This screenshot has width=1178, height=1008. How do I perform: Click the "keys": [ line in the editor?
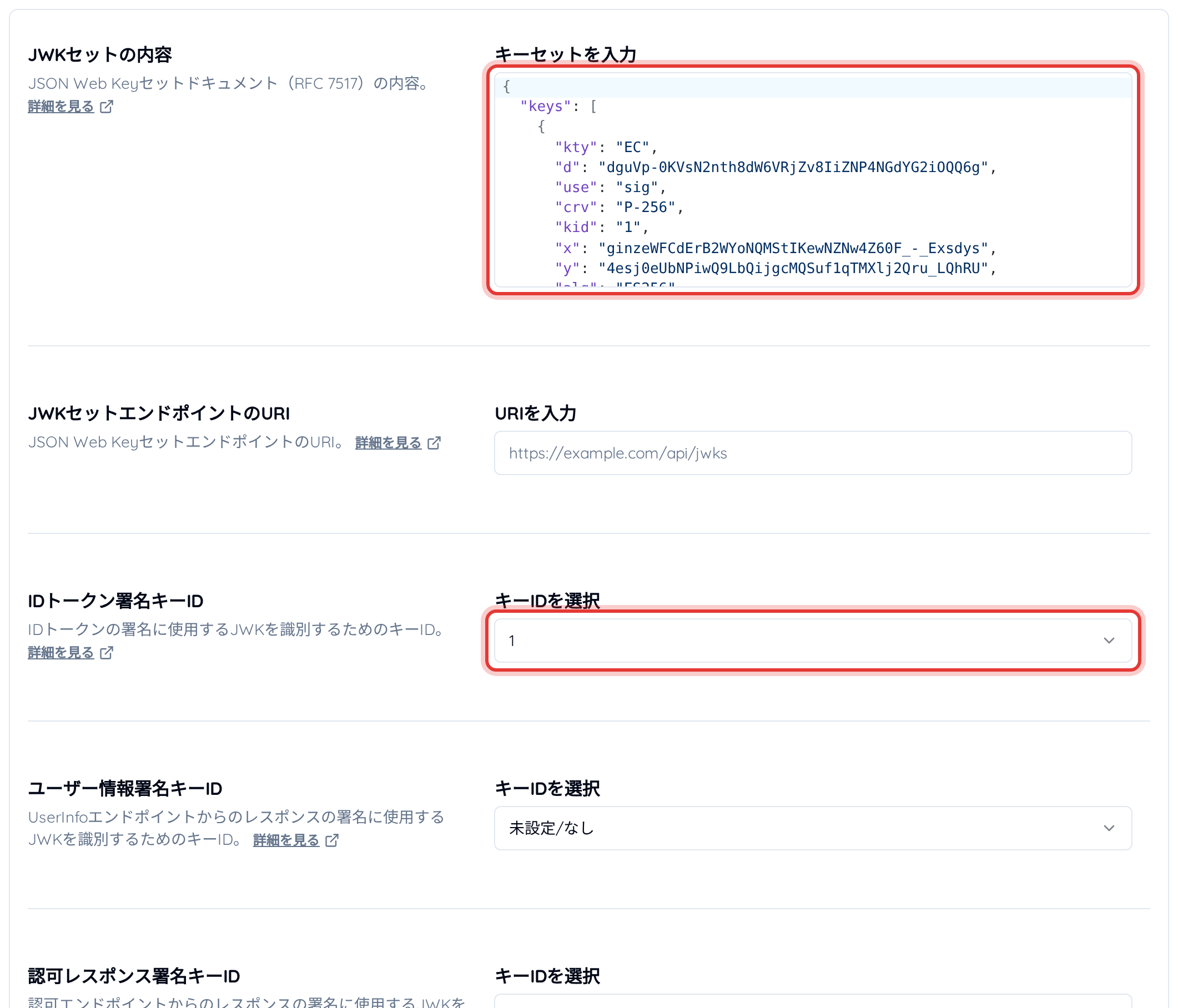558,107
